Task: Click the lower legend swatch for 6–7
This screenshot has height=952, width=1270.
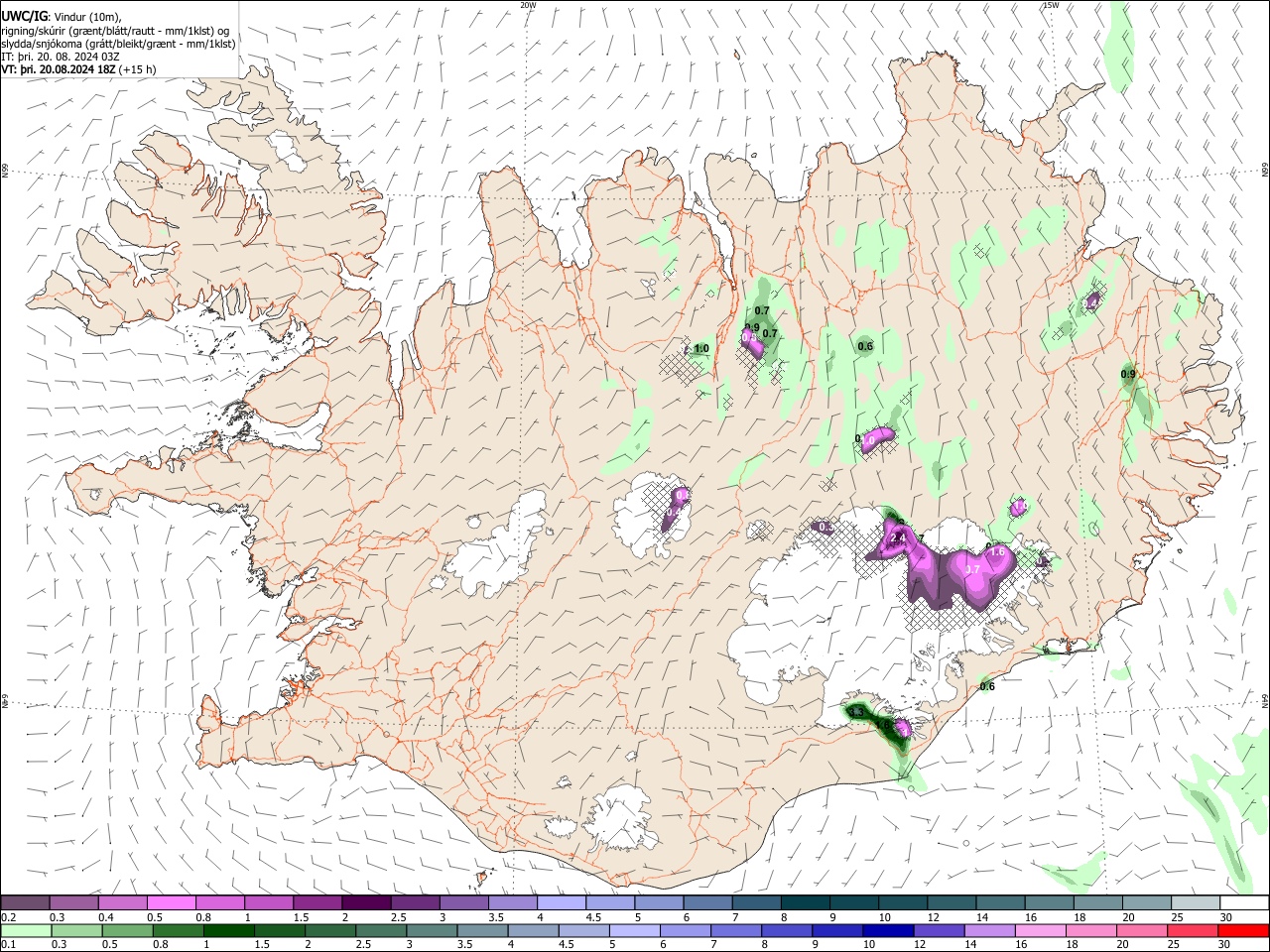Action: pyautogui.click(x=687, y=931)
